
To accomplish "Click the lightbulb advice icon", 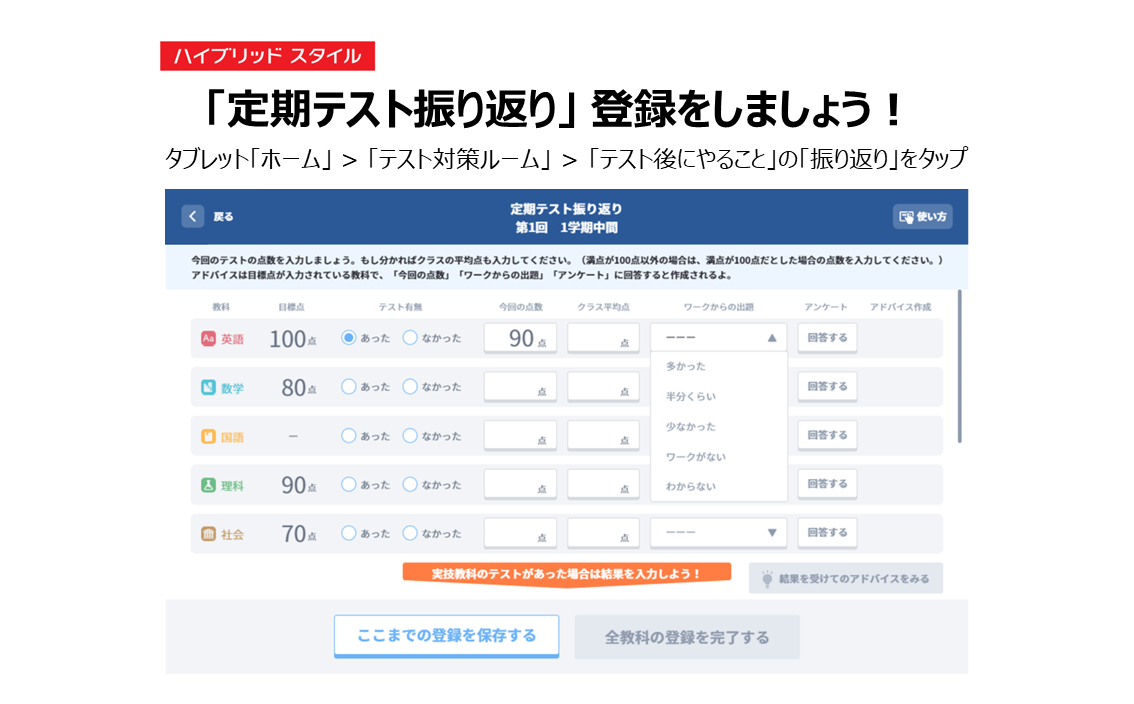I will pyautogui.click(x=767, y=579).
